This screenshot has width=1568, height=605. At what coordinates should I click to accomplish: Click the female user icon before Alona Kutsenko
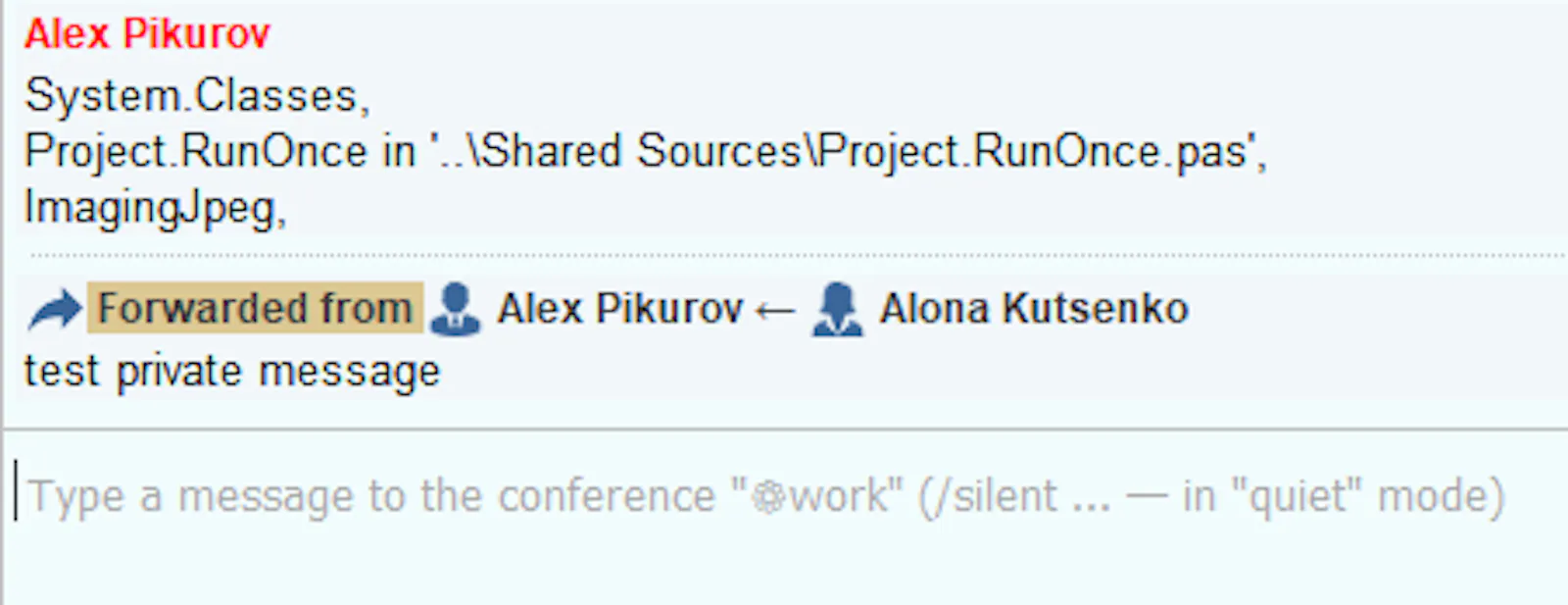pos(838,310)
